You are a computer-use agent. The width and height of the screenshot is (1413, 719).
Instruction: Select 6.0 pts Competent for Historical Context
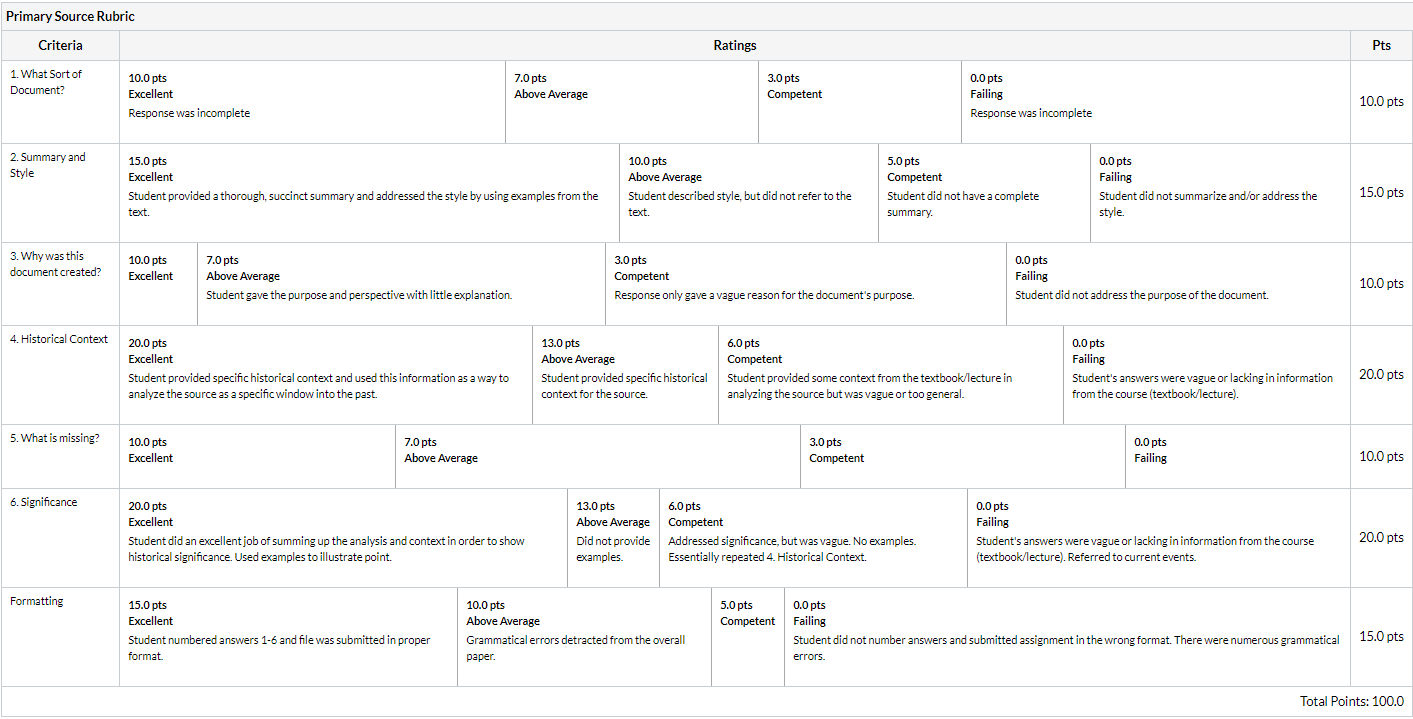coord(891,375)
